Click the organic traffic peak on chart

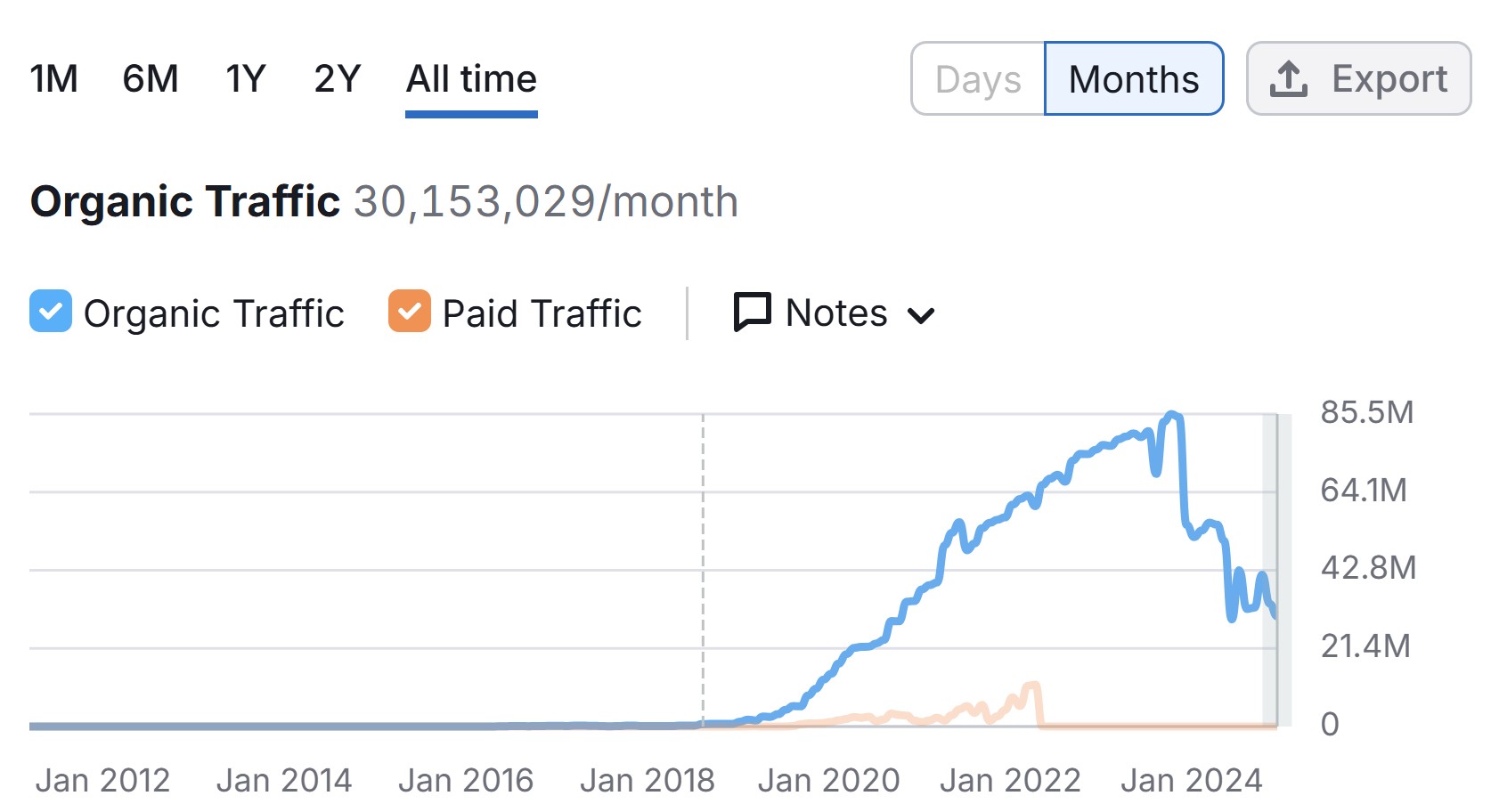[1172, 415]
